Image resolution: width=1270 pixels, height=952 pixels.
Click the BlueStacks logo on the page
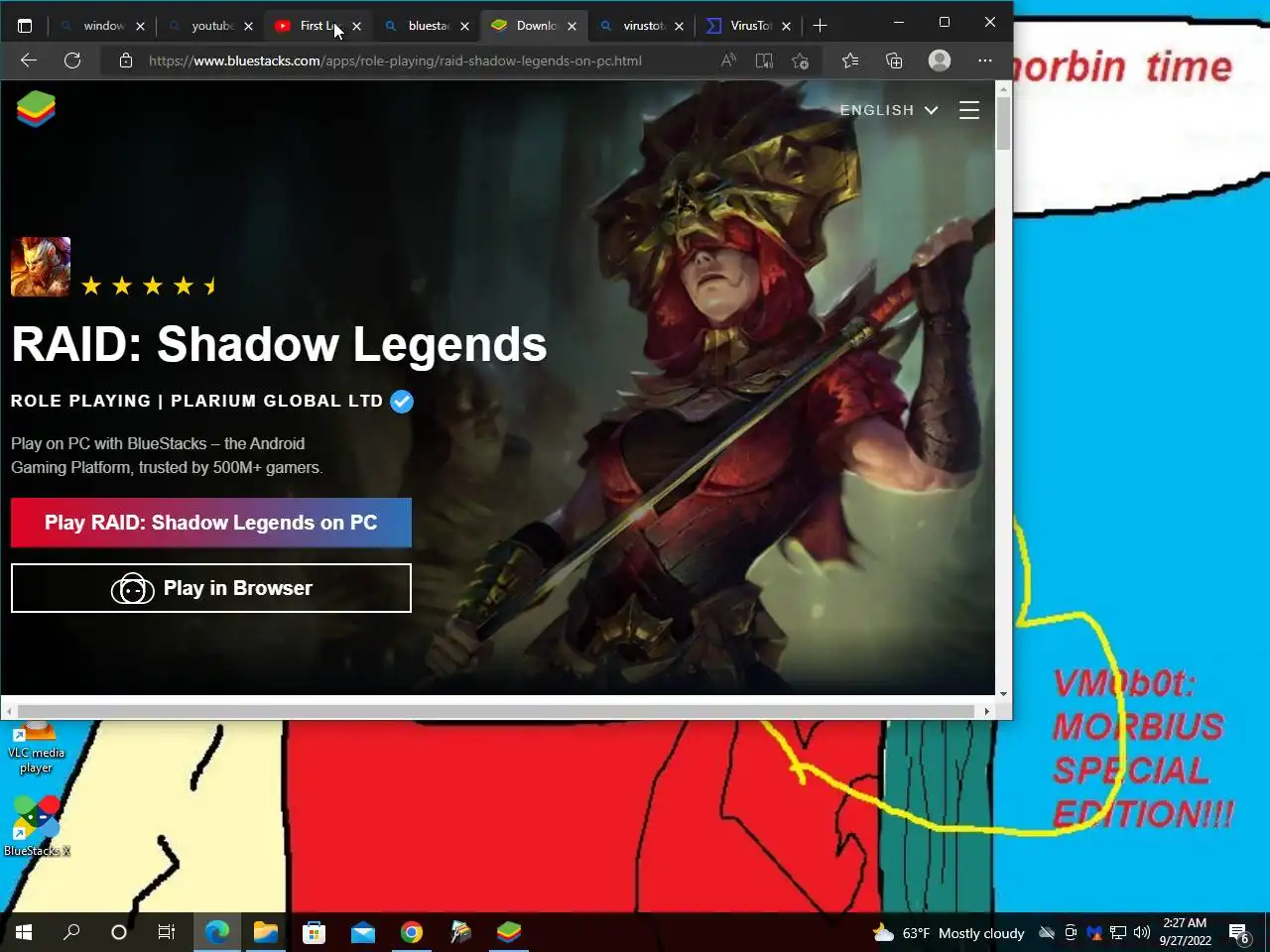[36, 109]
